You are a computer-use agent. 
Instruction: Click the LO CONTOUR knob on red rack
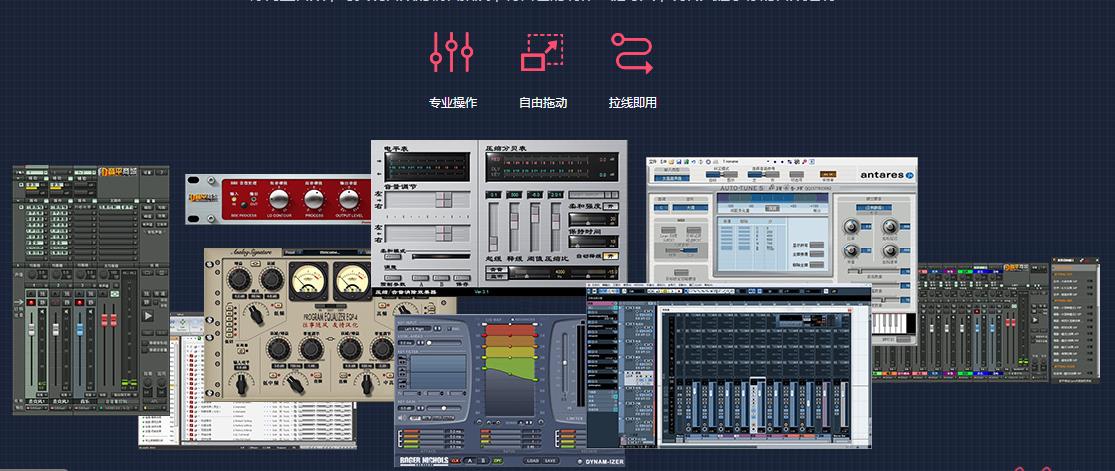tap(279, 199)
